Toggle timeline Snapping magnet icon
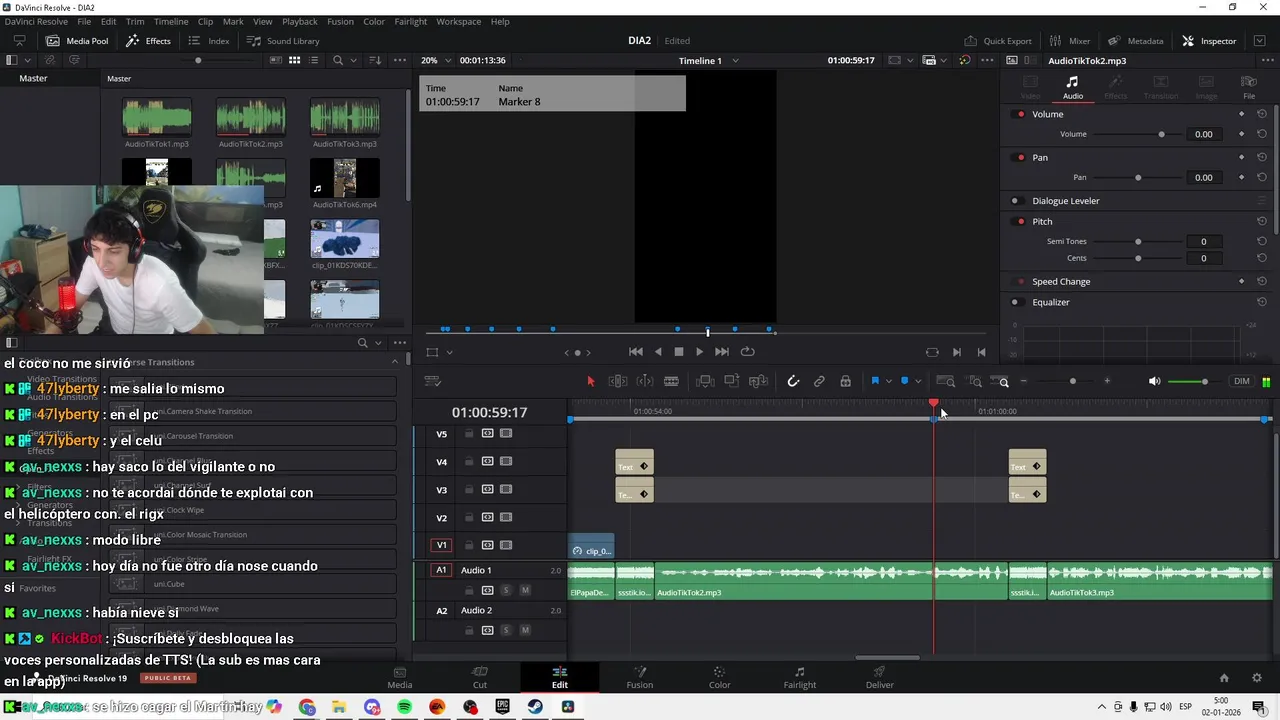The image size is (1280, 720). click(793, 381)
